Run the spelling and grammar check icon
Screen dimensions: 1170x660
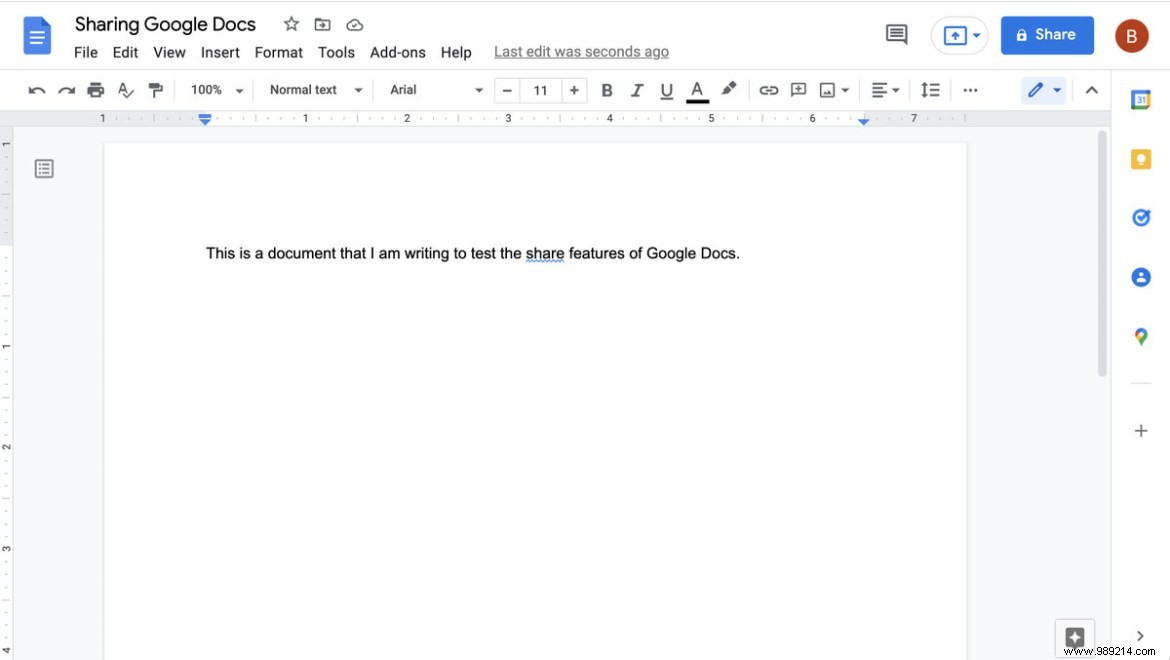pyautogui.click(x=126, y=89)
